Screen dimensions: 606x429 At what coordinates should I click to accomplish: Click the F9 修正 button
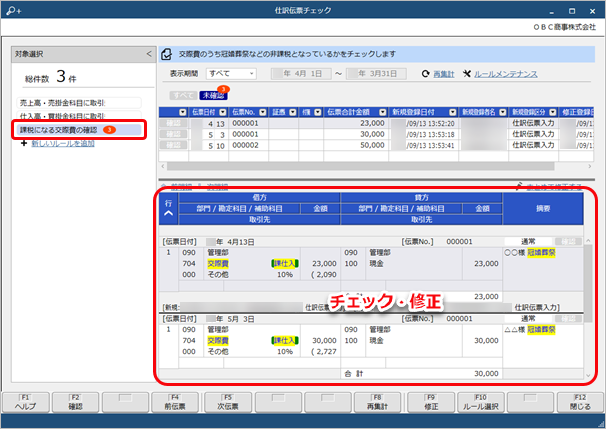pos(431,402)
